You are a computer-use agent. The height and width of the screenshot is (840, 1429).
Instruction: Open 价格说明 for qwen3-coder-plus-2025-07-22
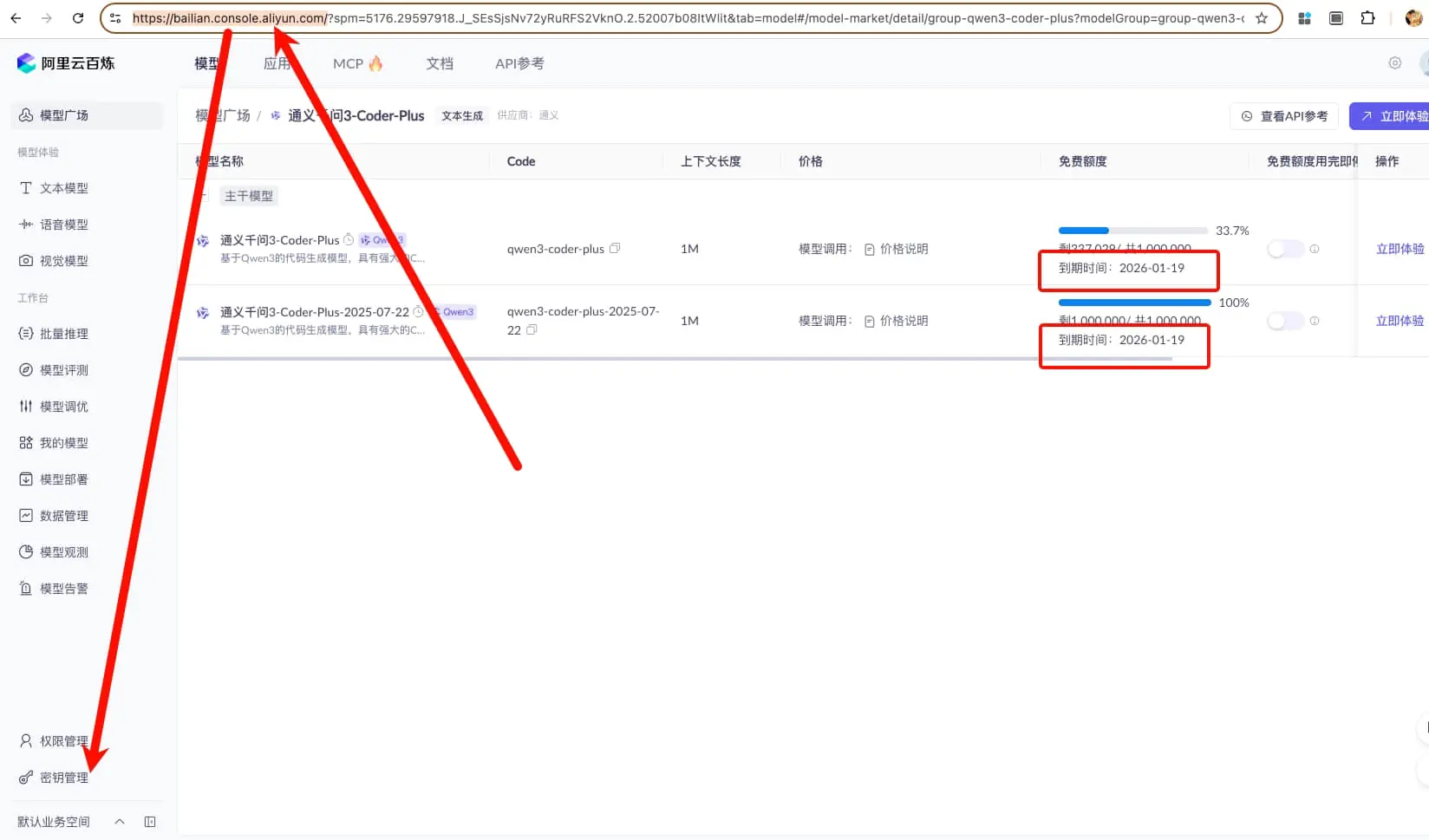point(896,321)
